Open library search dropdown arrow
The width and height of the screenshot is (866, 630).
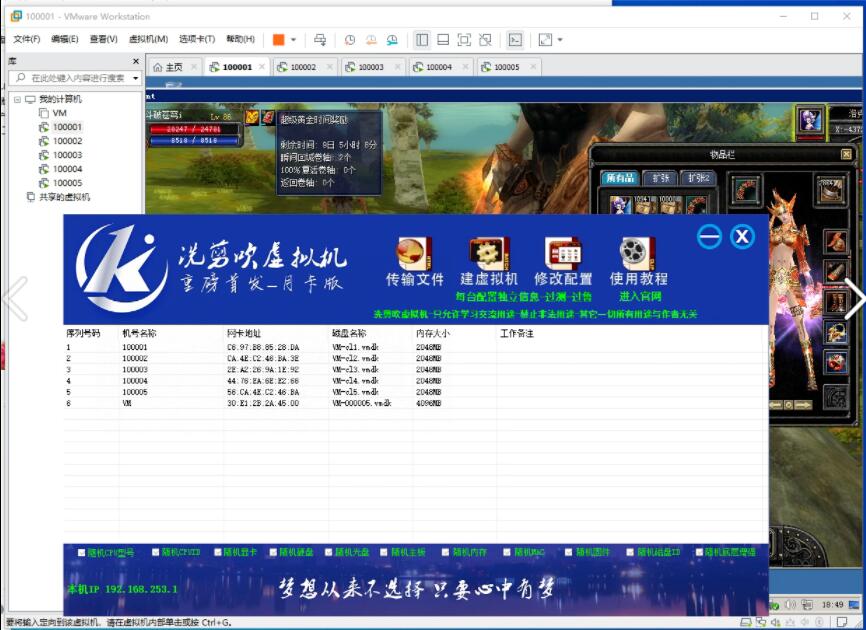pos(135,78)
